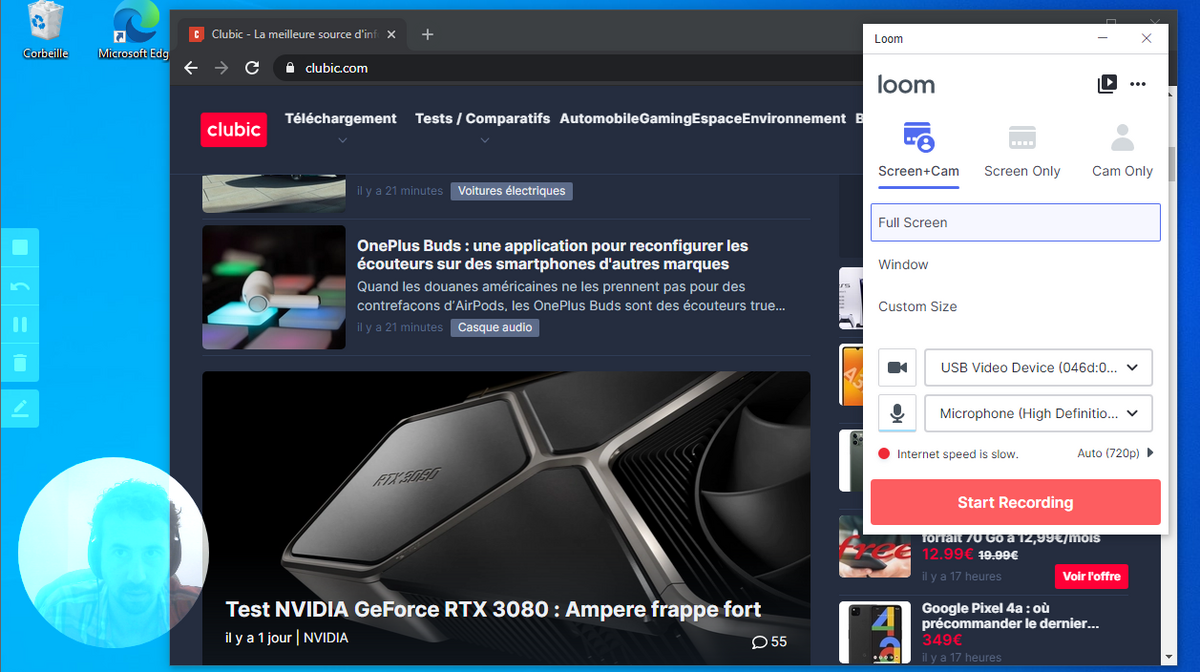This screenshot has height=672, width=1200.
Task: Open Loom video library icon
Action: (1107, 84)
